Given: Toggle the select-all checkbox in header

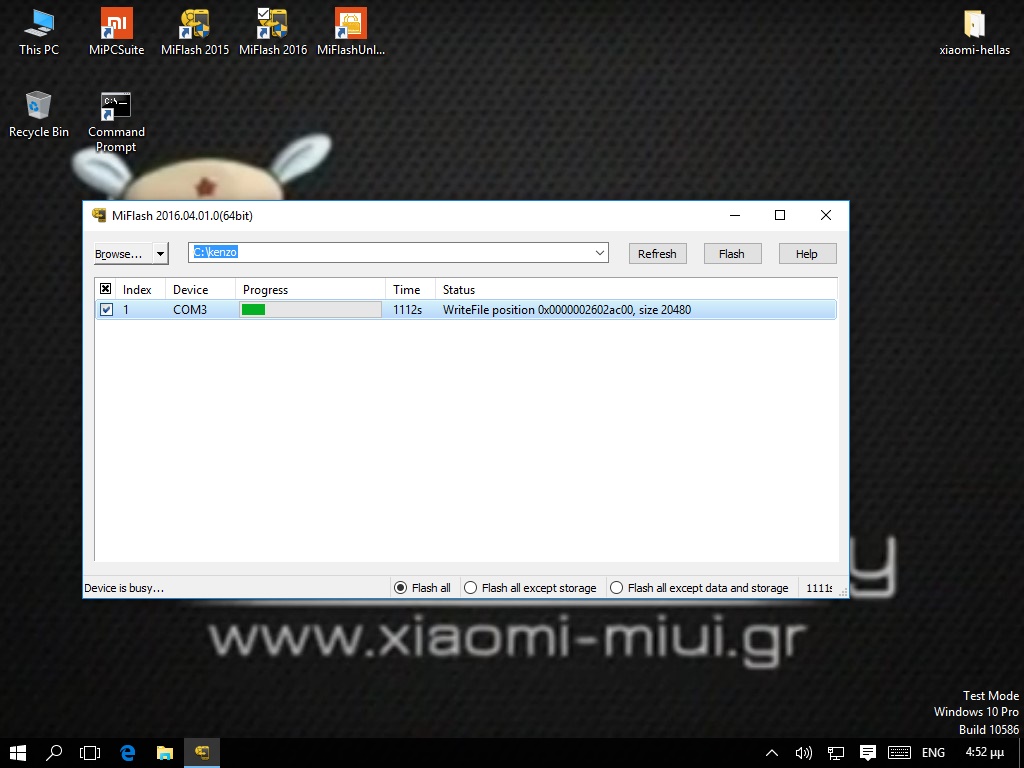Looking at the screenshot, I should coord(106,289).
